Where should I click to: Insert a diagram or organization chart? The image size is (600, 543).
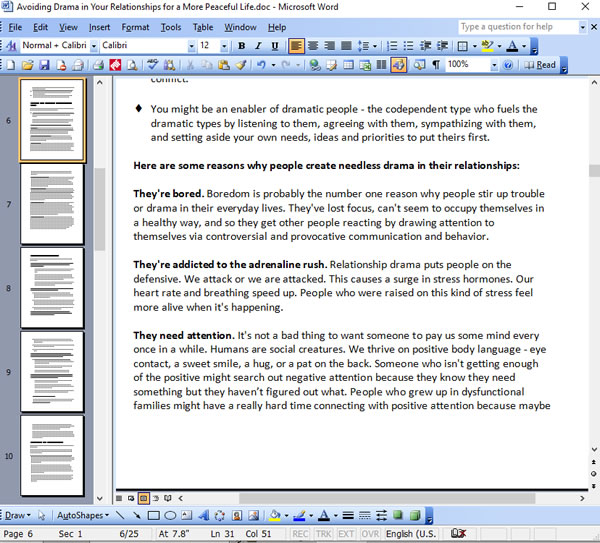tap(220, 515)
